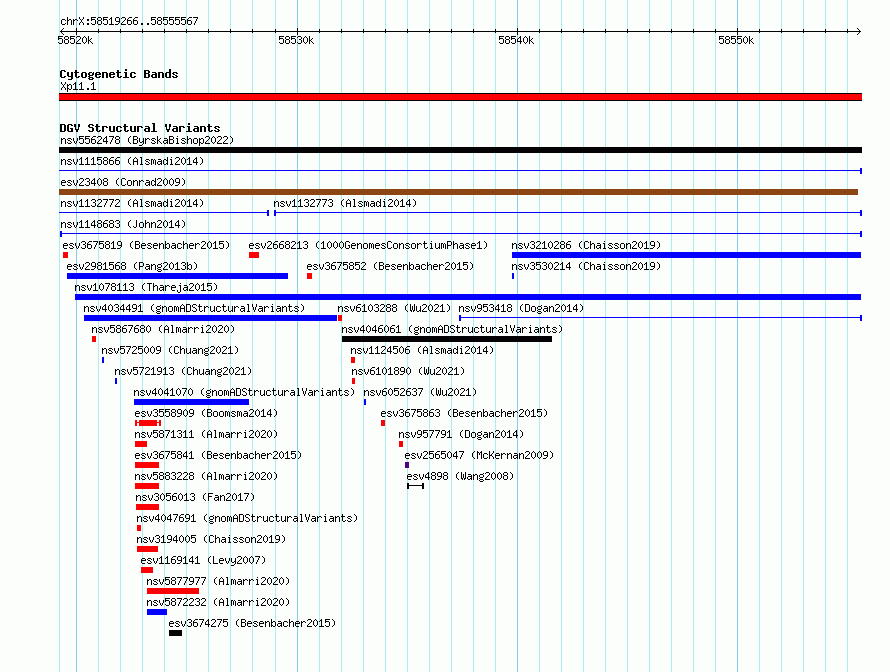Screen dimensions: 890x672
Task: Open esv2565047 (McKernan2009) label
Action: tap(479, 455)
